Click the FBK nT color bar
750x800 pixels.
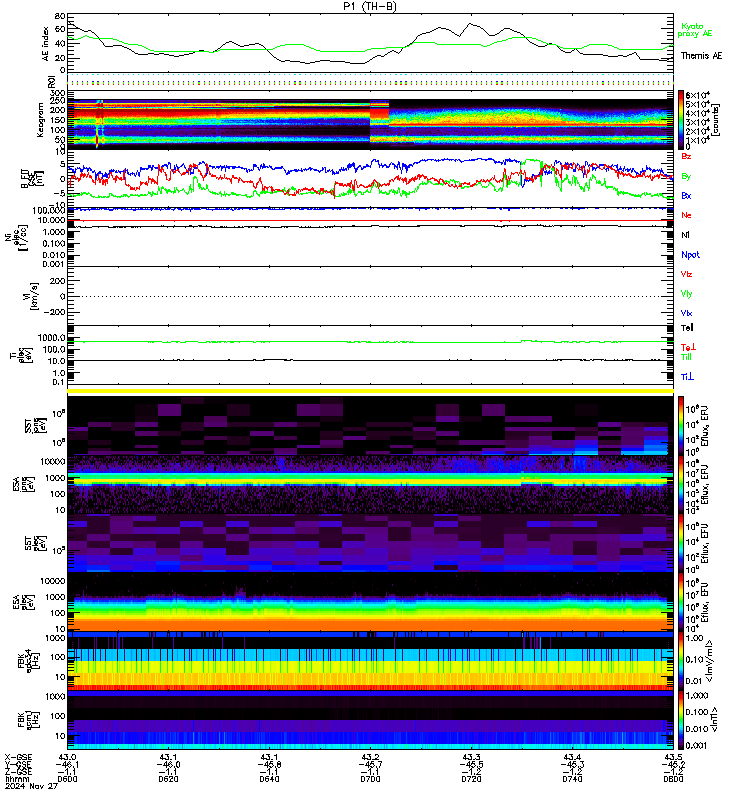point(681,720)
